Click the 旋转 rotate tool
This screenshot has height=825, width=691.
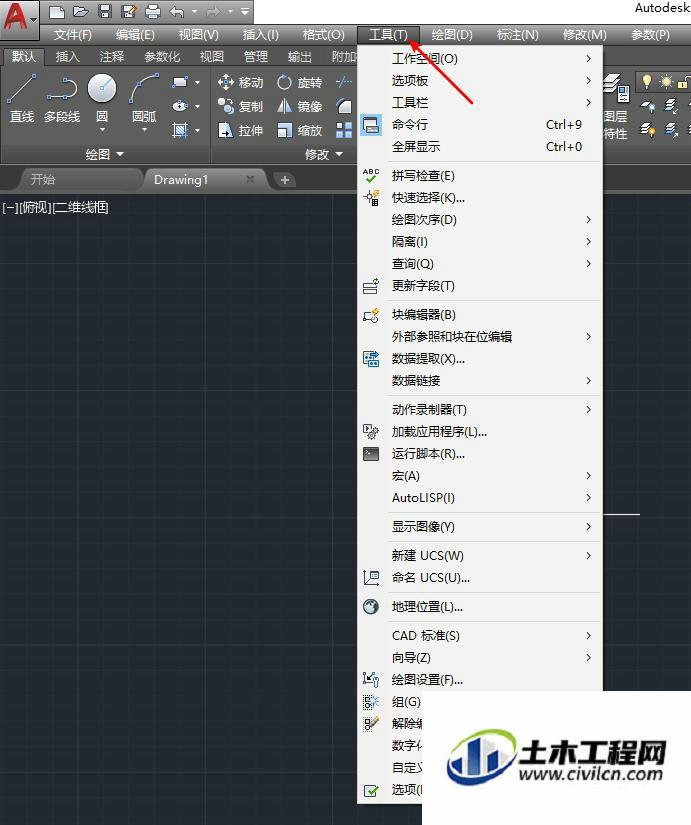point(299,83)
